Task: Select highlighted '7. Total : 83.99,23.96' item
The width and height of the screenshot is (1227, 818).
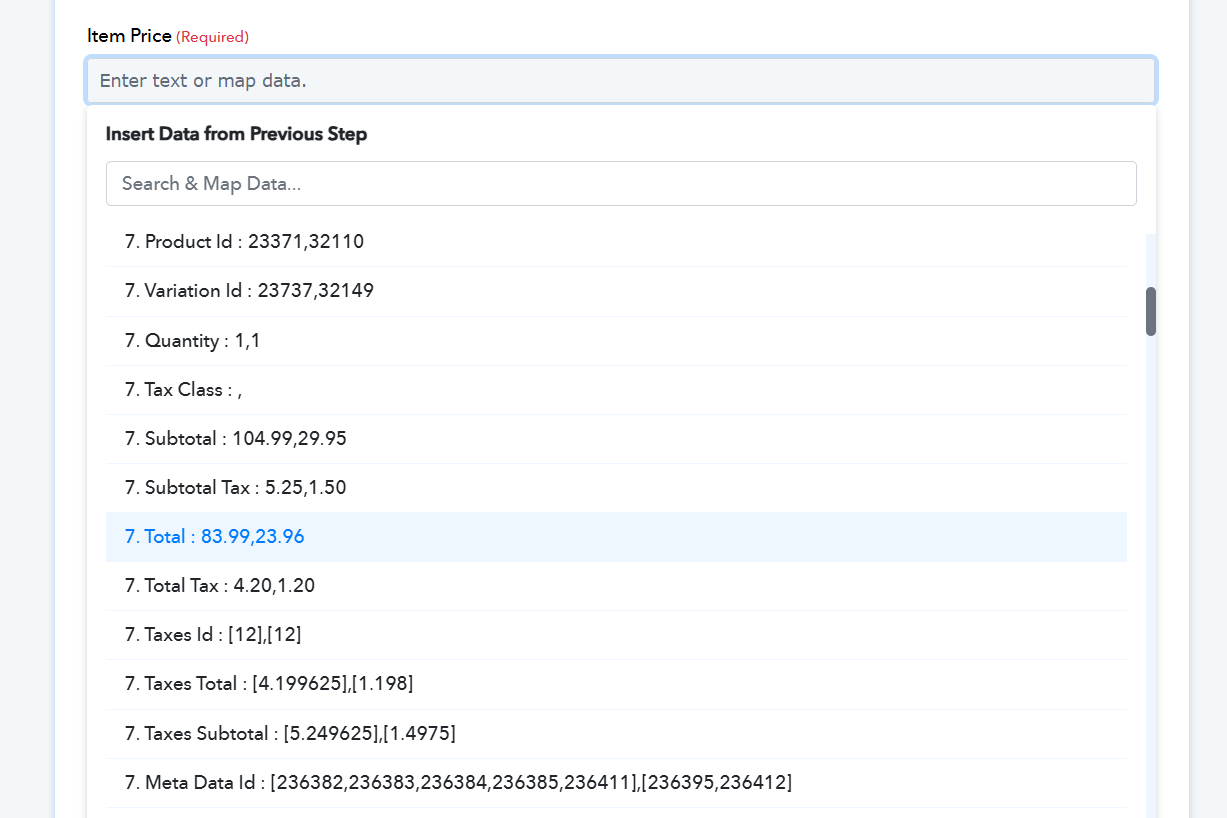Action: 616,537
